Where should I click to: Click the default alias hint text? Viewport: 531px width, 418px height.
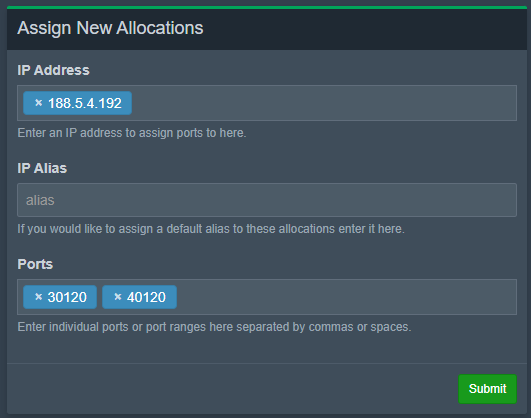pos(211,229)
